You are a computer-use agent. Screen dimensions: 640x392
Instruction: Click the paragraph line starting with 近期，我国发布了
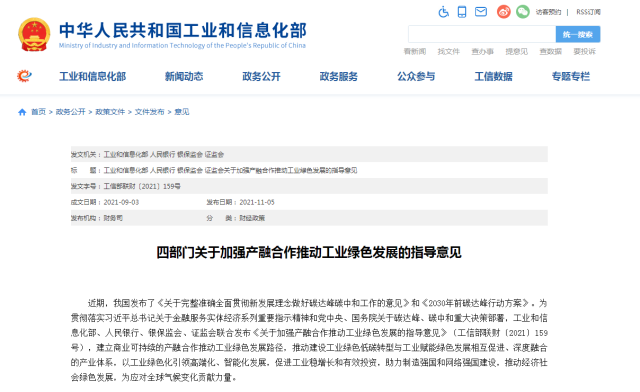coord(318,303)
